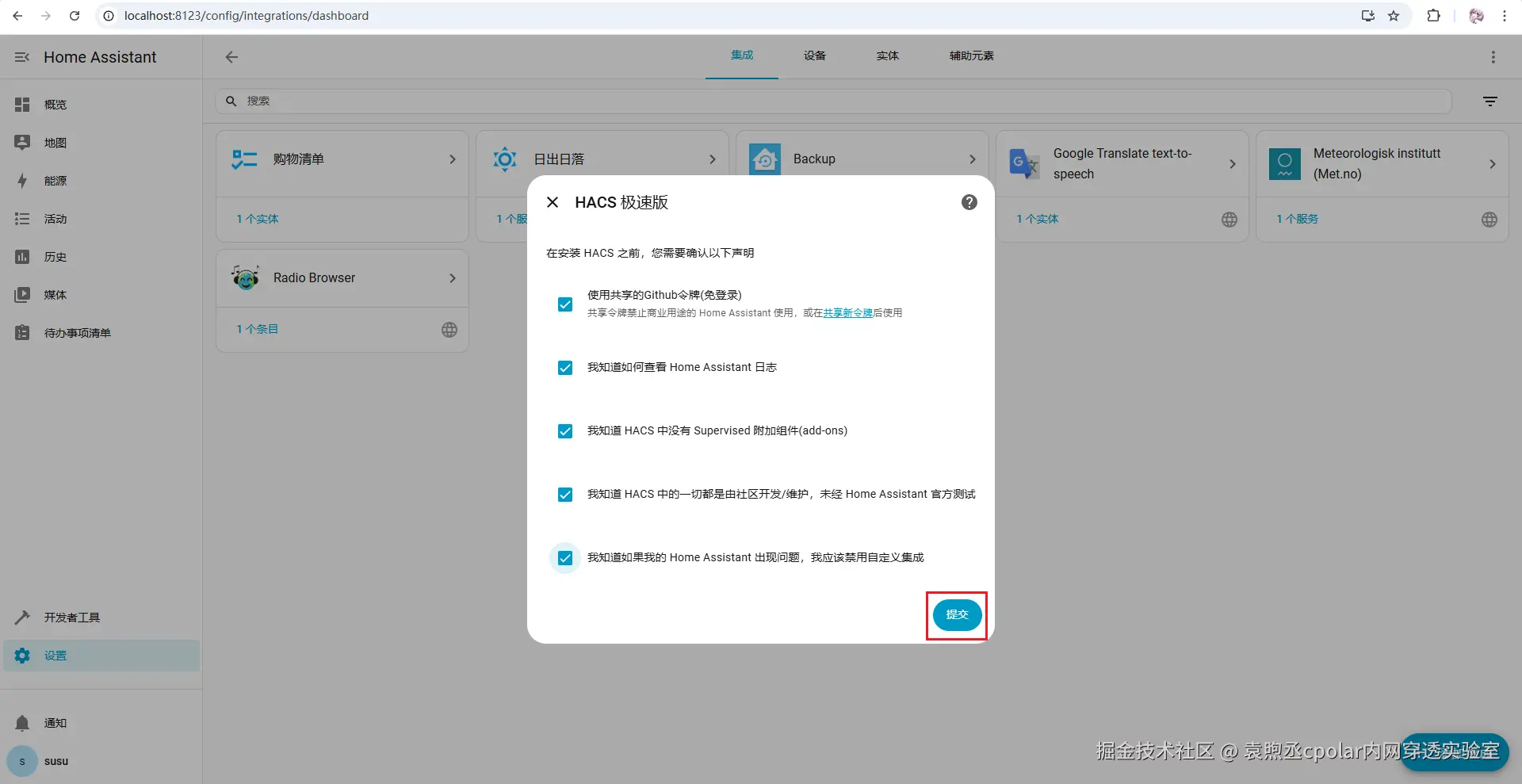The width and height of the screenshot is (1522, 784).
Task: Expand the 购物清单 card chevron
Action: [x=453, y=159]
